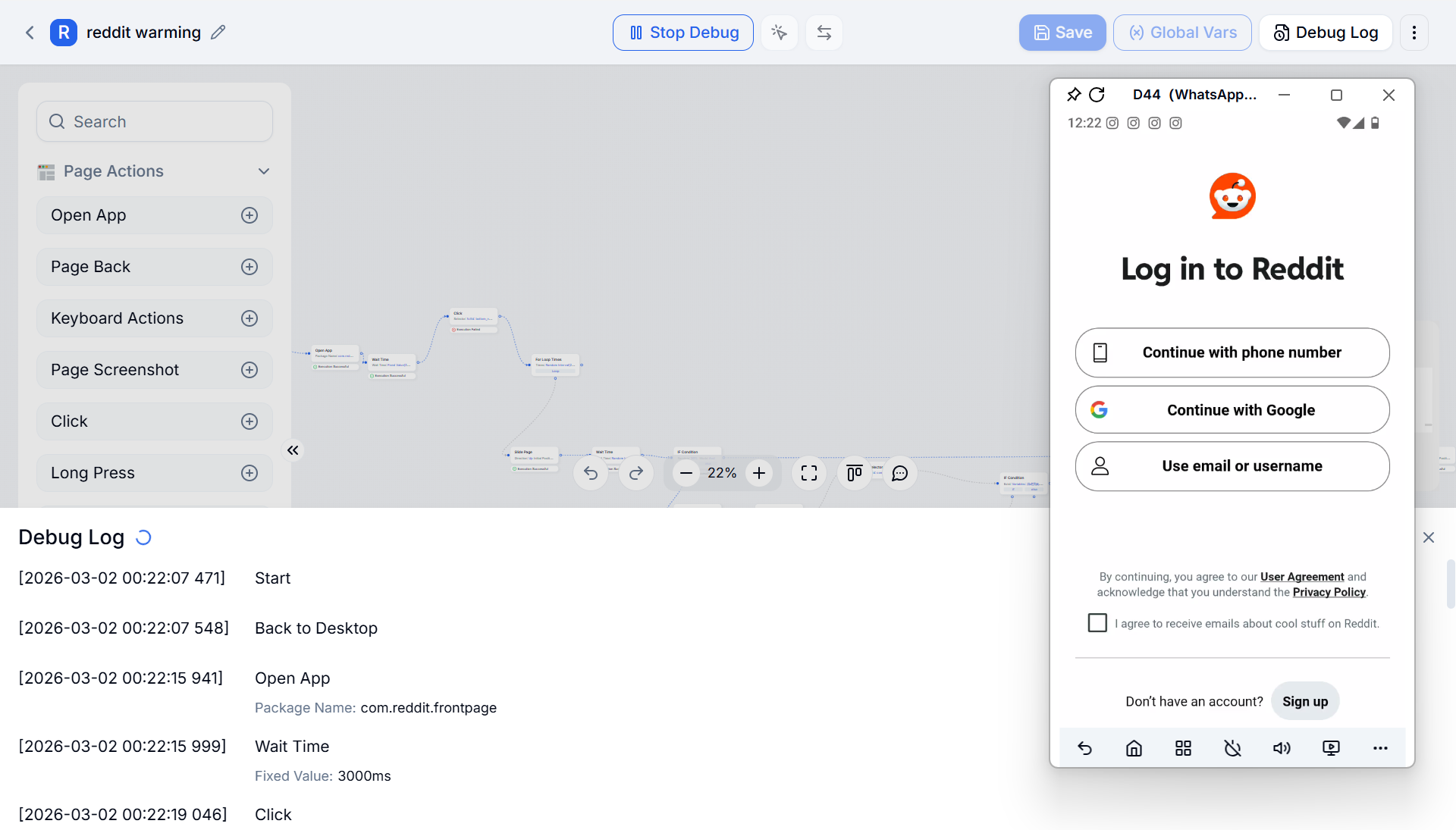1456x830 pixels.
Task: Collapse the Page Actions section
Action: (x=264, y=171)
